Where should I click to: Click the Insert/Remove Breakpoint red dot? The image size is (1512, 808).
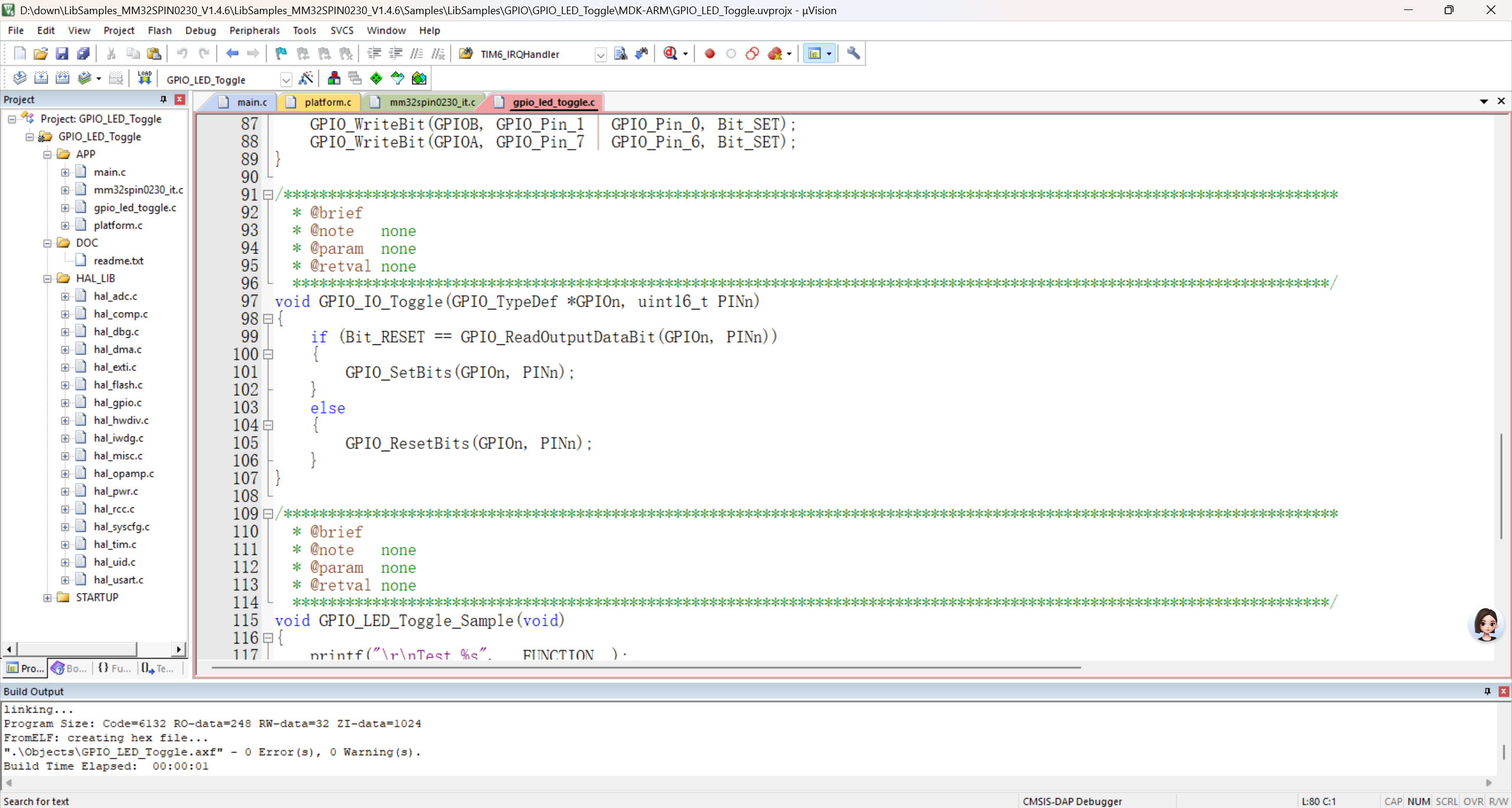(709, 54)
